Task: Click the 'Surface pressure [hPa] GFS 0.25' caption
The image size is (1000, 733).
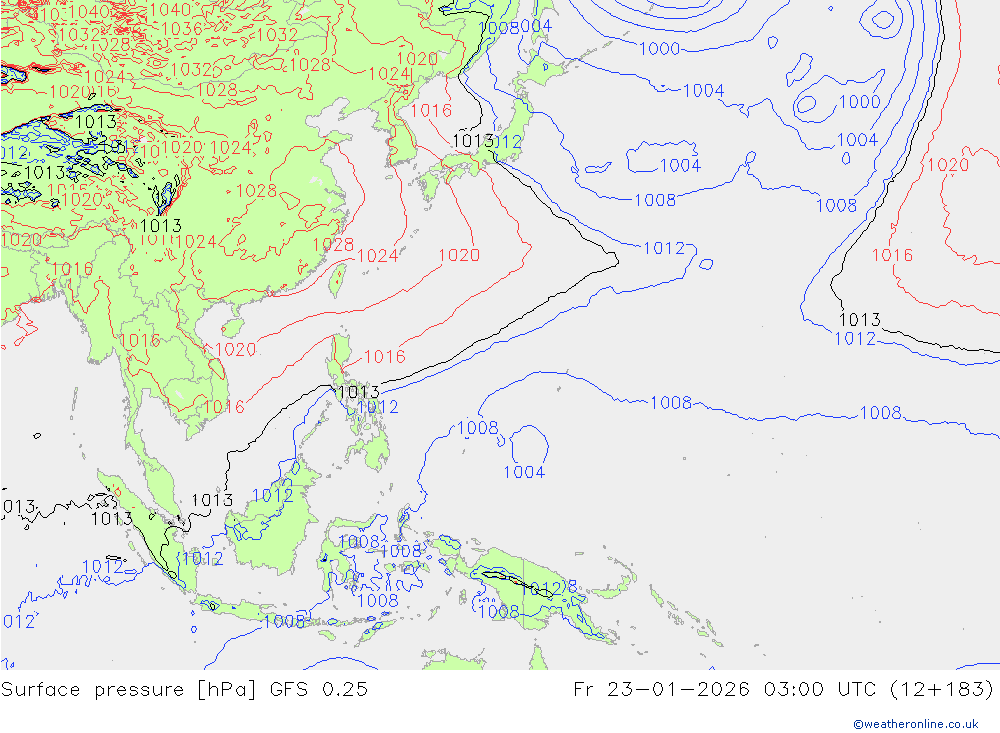Action: (x=184, y=690)
